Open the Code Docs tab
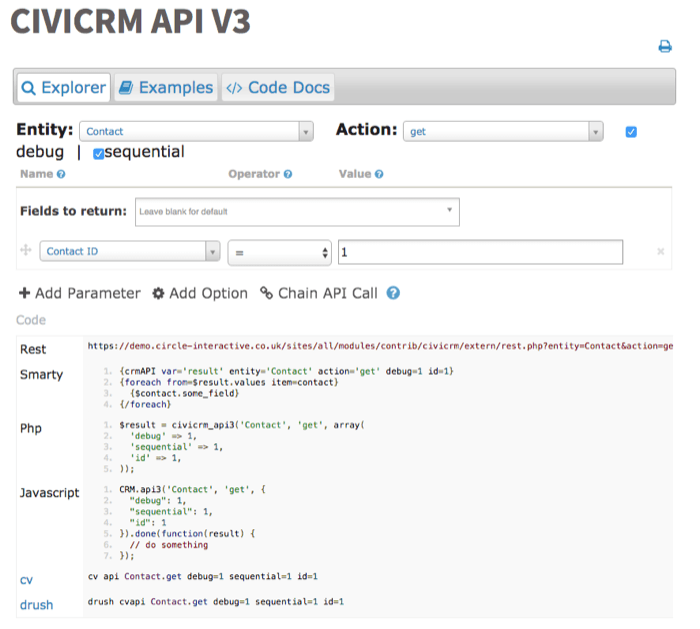This screenshot has width=700, height=629. (277, 88)
